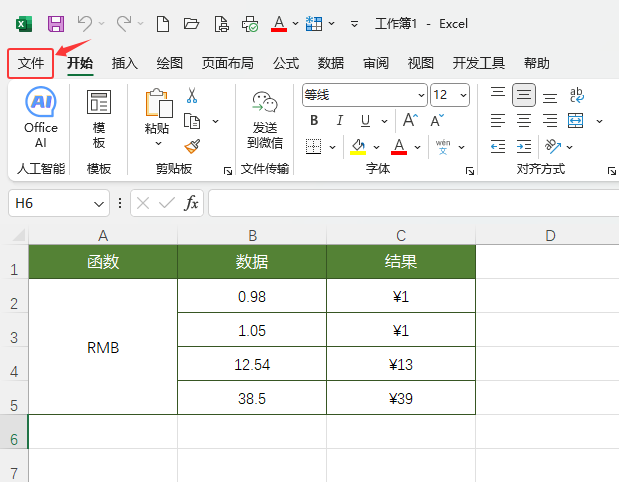Viewport: 619px width, 482px height.
Task: Select the format painter brush icon
Action: tap(192, 146)
